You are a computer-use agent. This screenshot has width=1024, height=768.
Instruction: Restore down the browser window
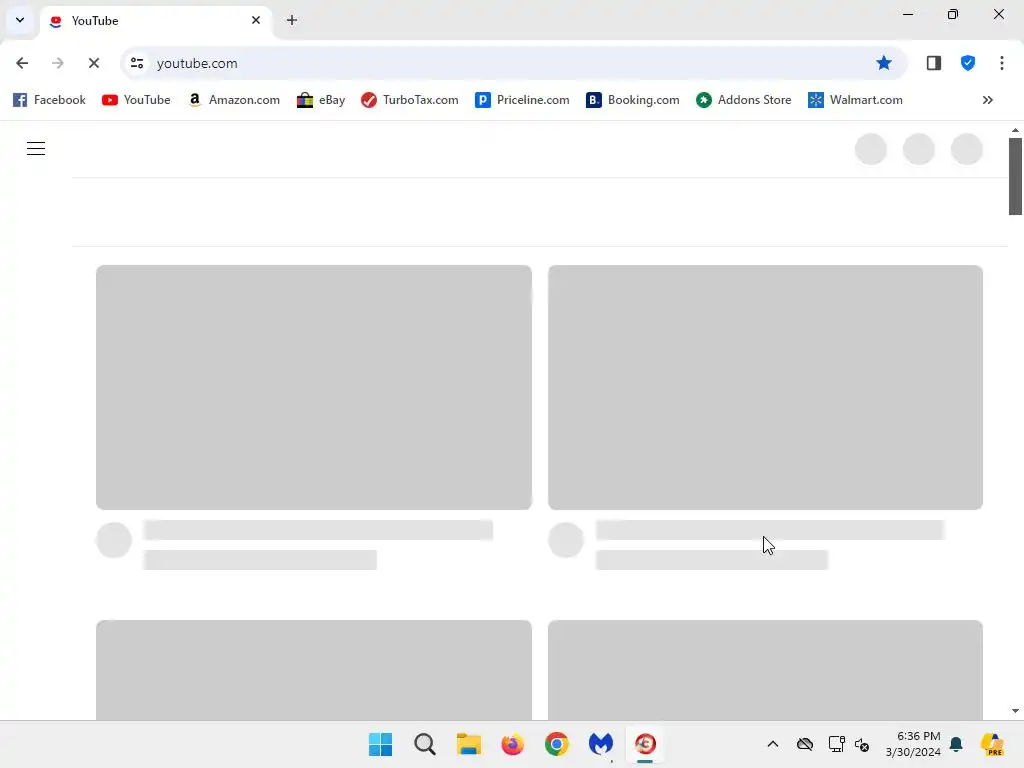coord(953,14)
